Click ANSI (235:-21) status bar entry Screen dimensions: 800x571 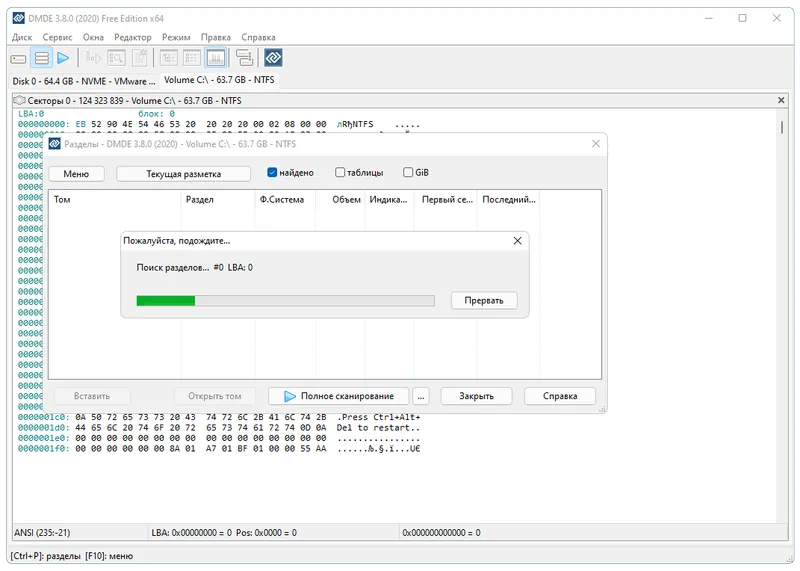(42, 533)
